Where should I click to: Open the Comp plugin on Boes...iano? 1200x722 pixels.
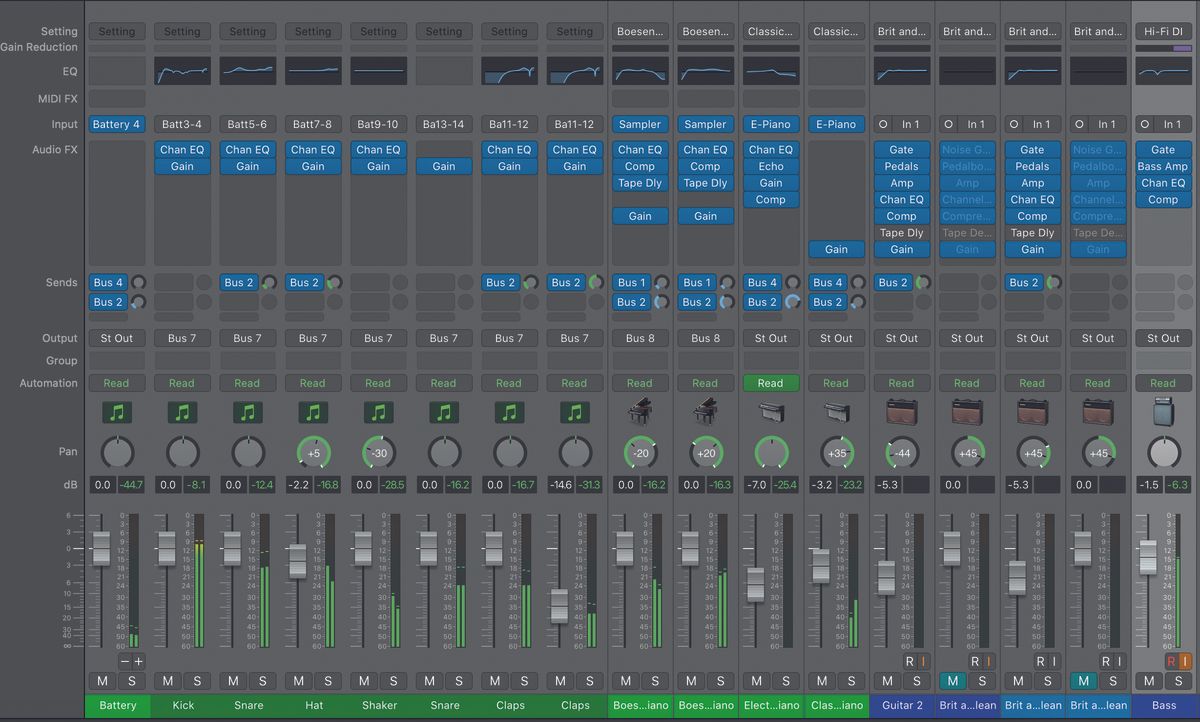tap(640, 166)
